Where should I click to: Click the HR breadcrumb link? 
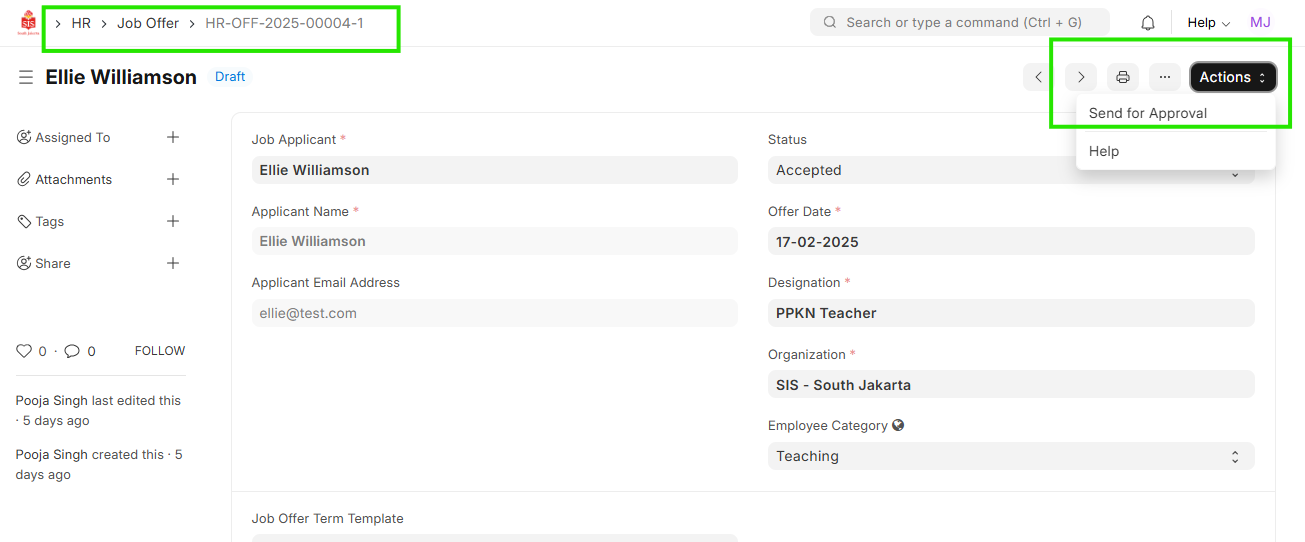(81, 23)
